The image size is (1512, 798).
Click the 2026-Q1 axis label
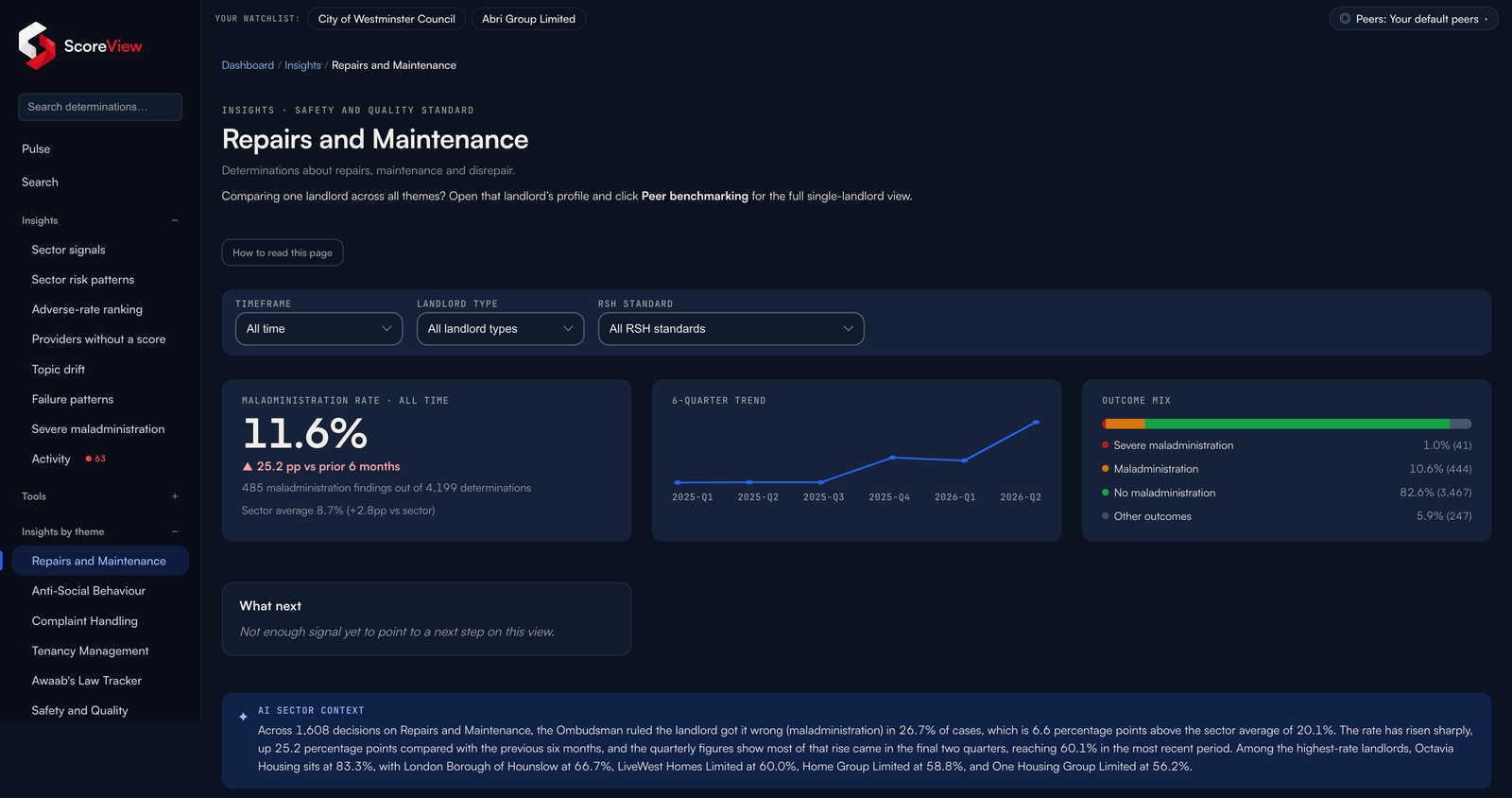954,497
